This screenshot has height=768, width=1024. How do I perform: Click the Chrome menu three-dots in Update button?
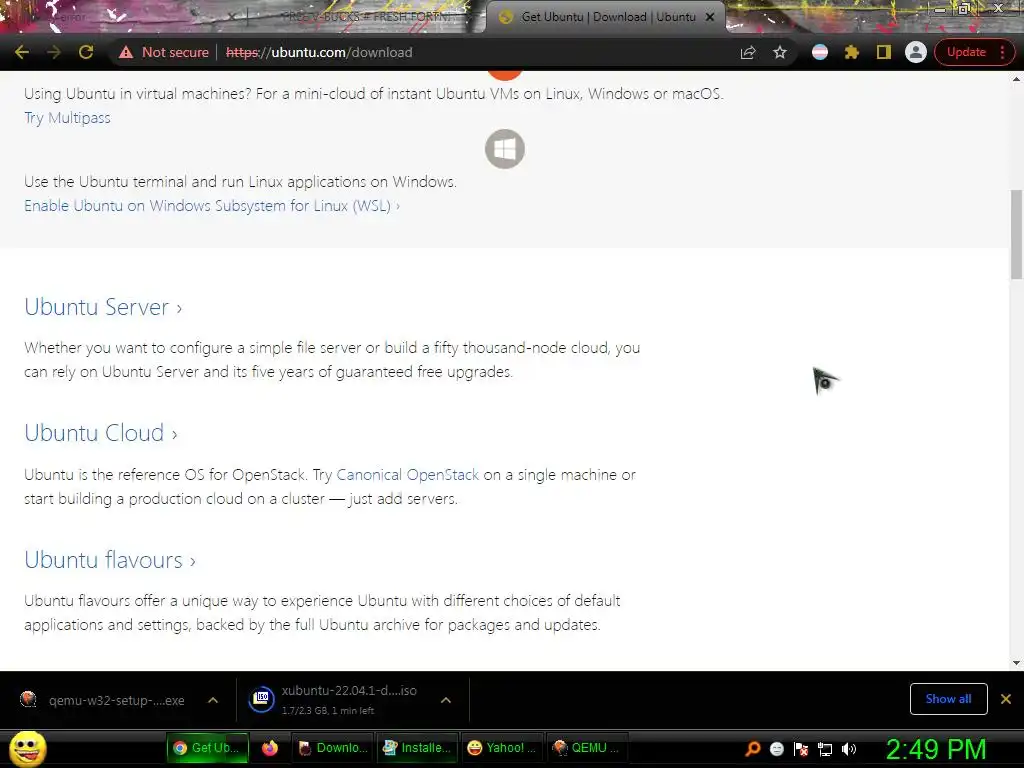(1002, 52)
